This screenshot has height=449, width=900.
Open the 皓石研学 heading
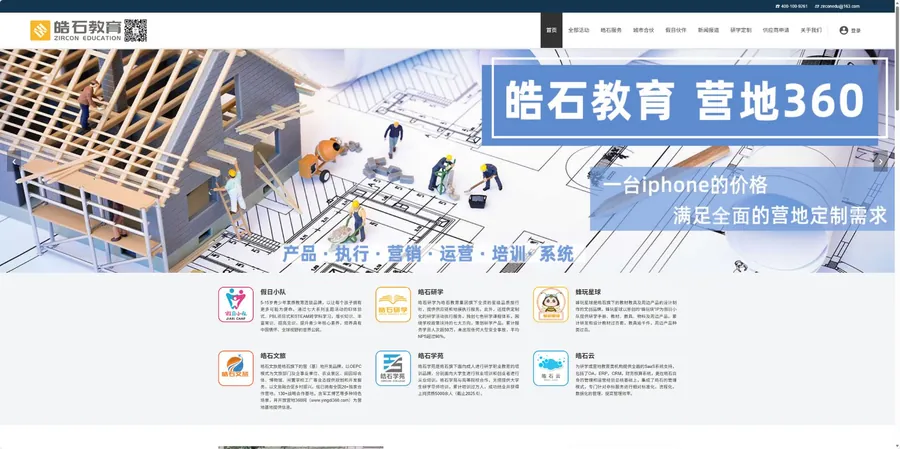pyautogui.click(x=430, y=292)
